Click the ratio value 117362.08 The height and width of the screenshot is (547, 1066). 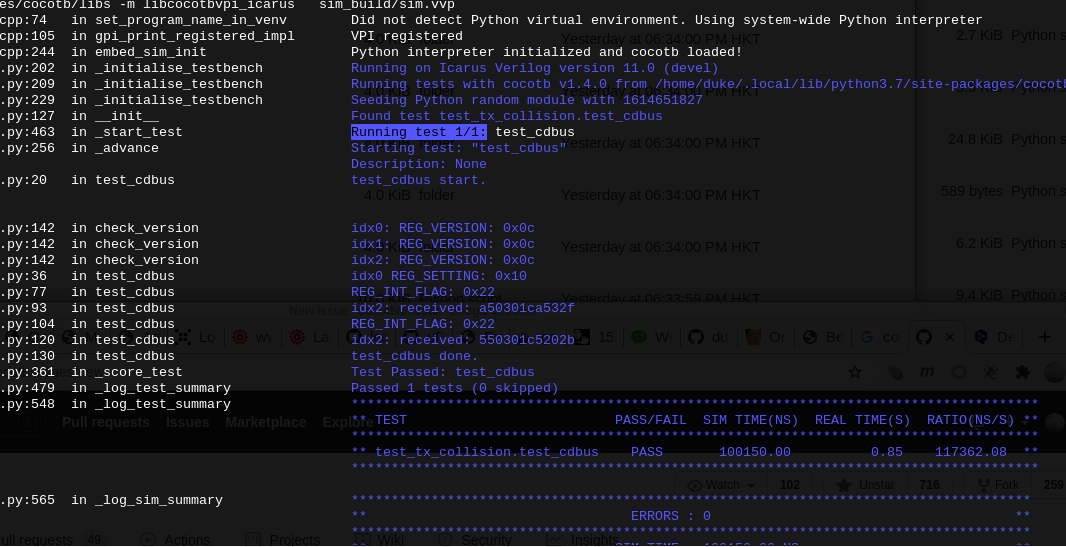971,452
